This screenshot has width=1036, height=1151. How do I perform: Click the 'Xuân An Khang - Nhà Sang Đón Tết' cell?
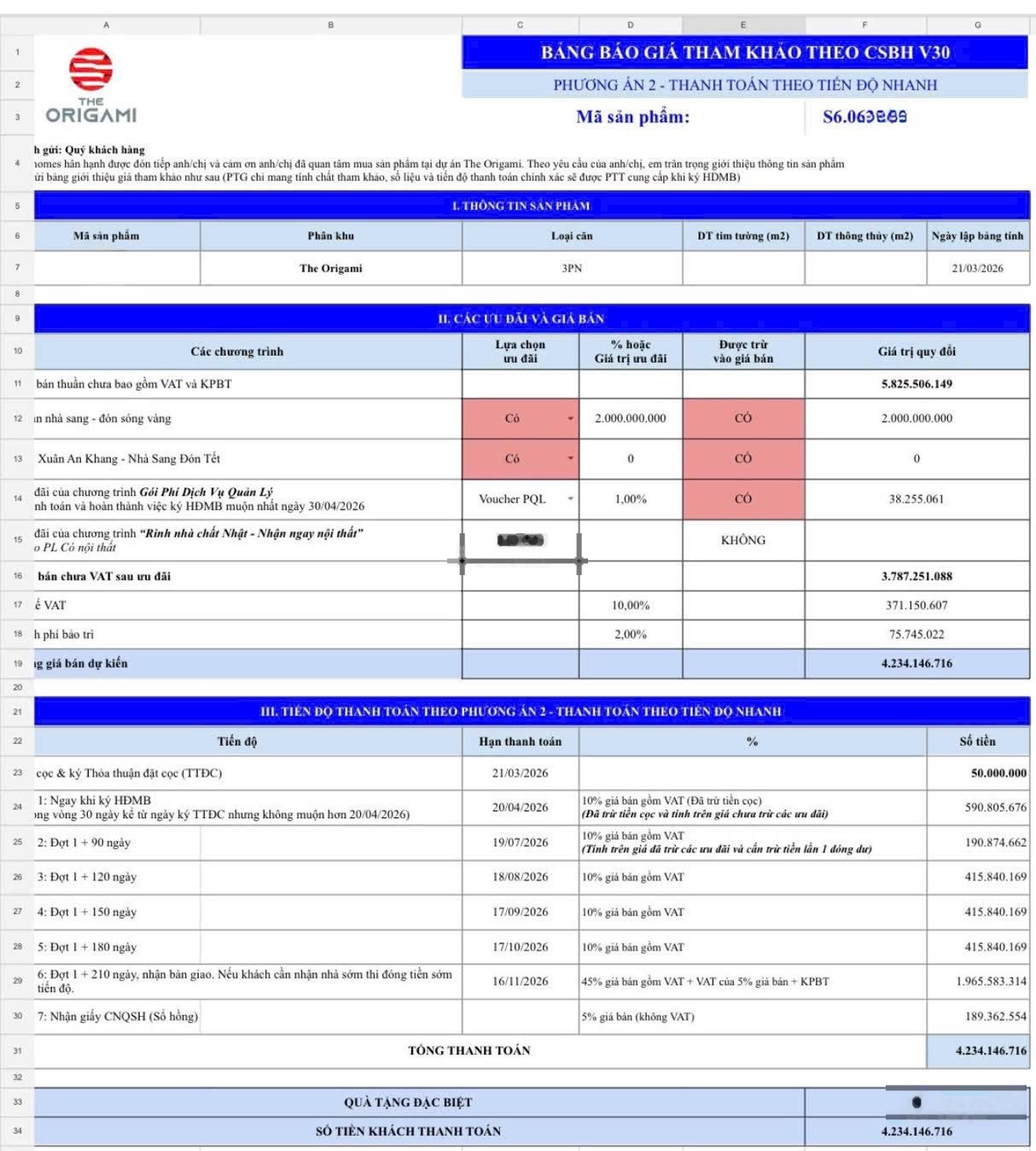[x=247, y=459]
